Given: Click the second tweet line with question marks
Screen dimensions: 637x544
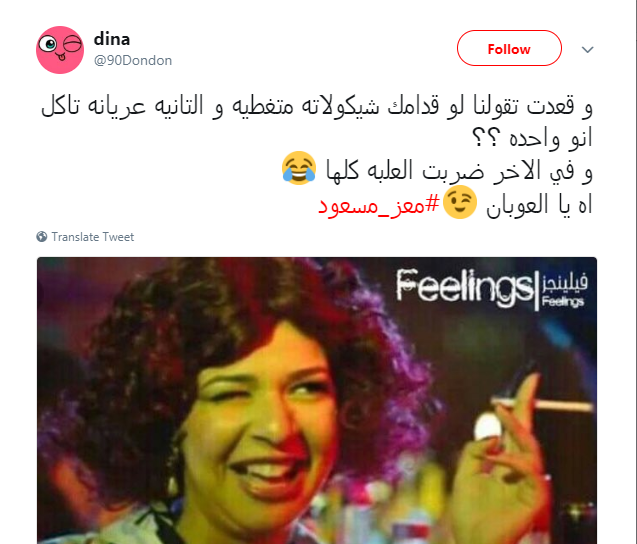Looking at the screenshot, I should pos(532,138).
